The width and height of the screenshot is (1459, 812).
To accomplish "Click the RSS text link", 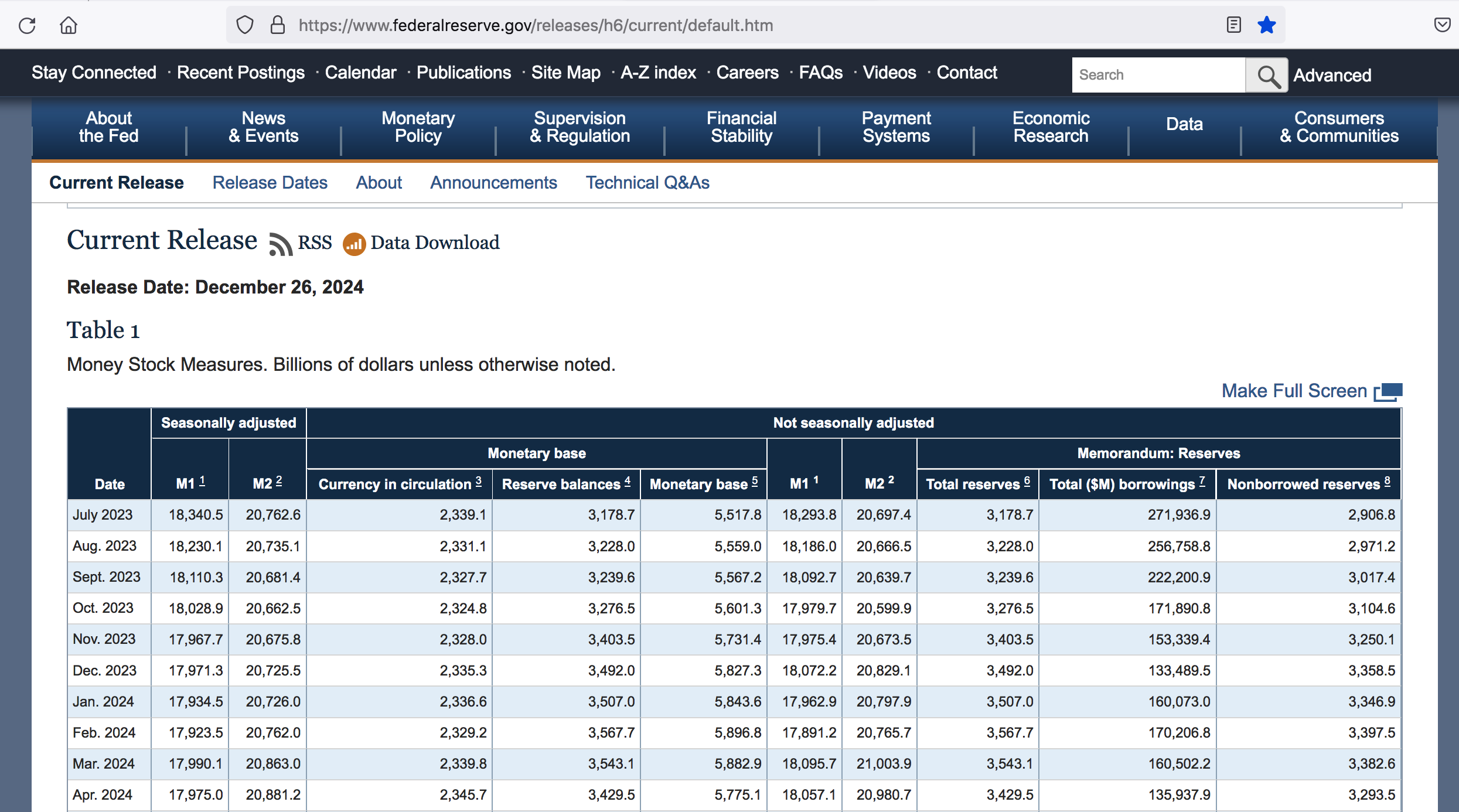I will [315, 243].
